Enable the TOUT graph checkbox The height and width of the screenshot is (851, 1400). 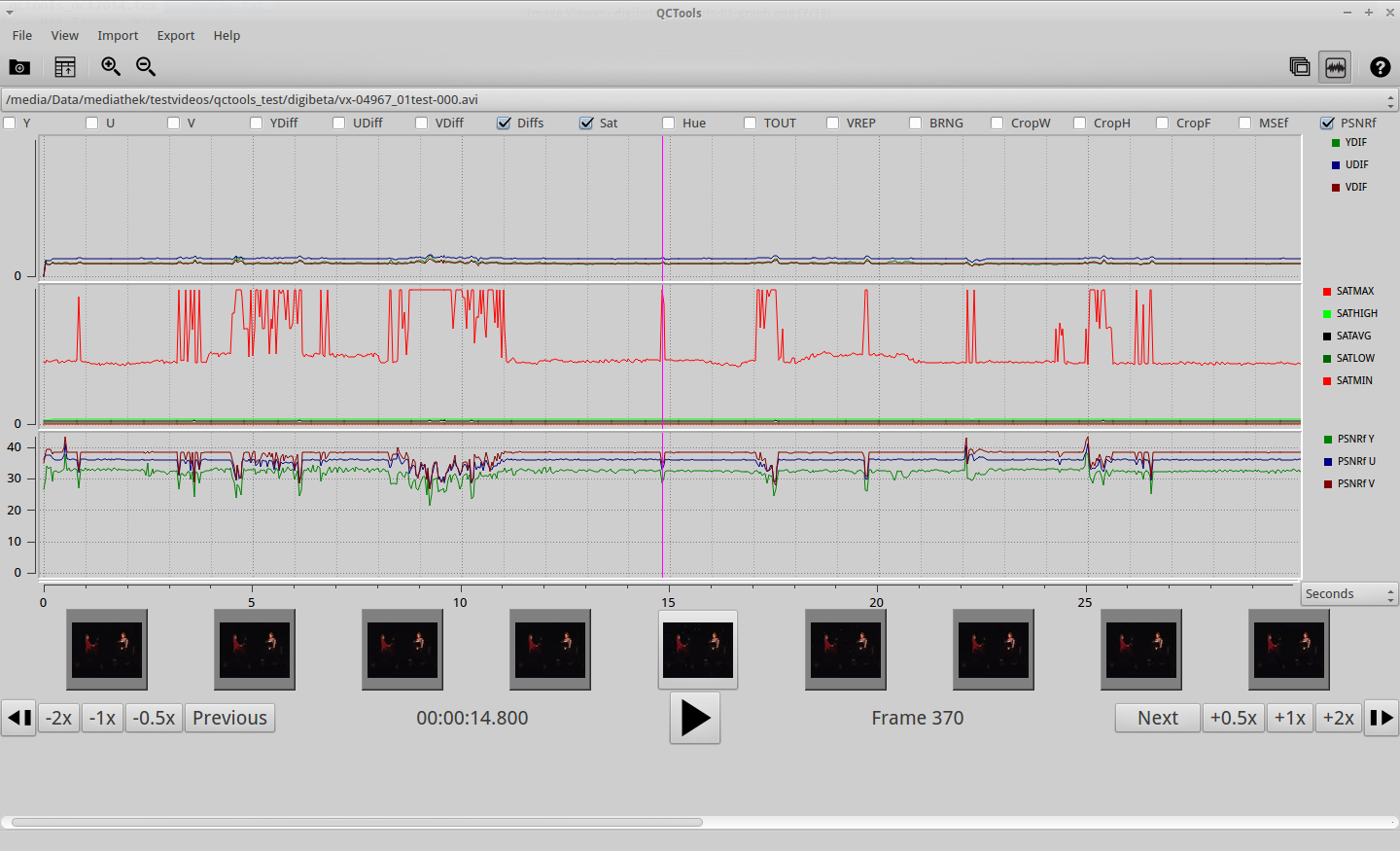(x=751, y=124)
